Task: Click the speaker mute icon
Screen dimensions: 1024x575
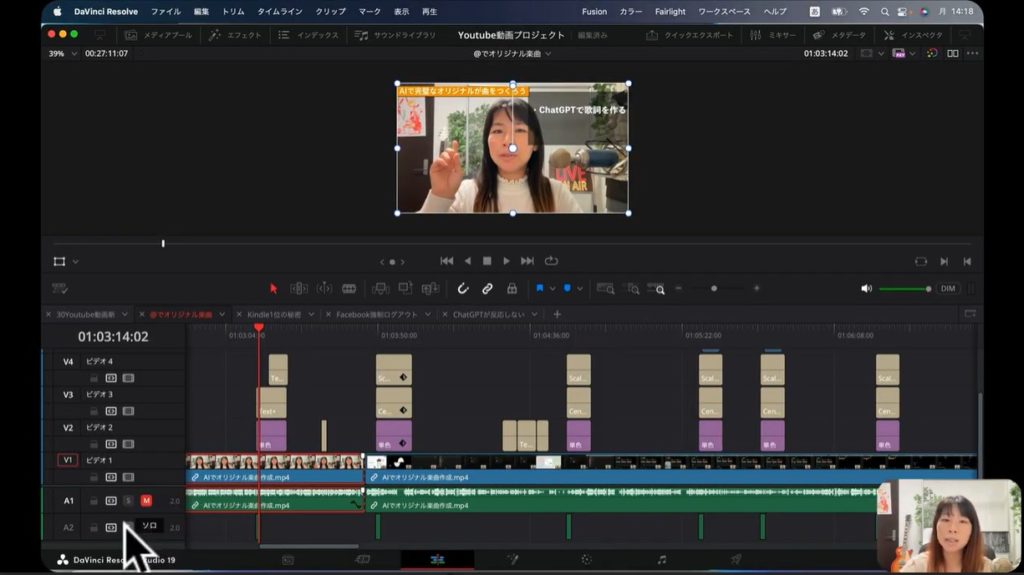Action: coord(866,288)
